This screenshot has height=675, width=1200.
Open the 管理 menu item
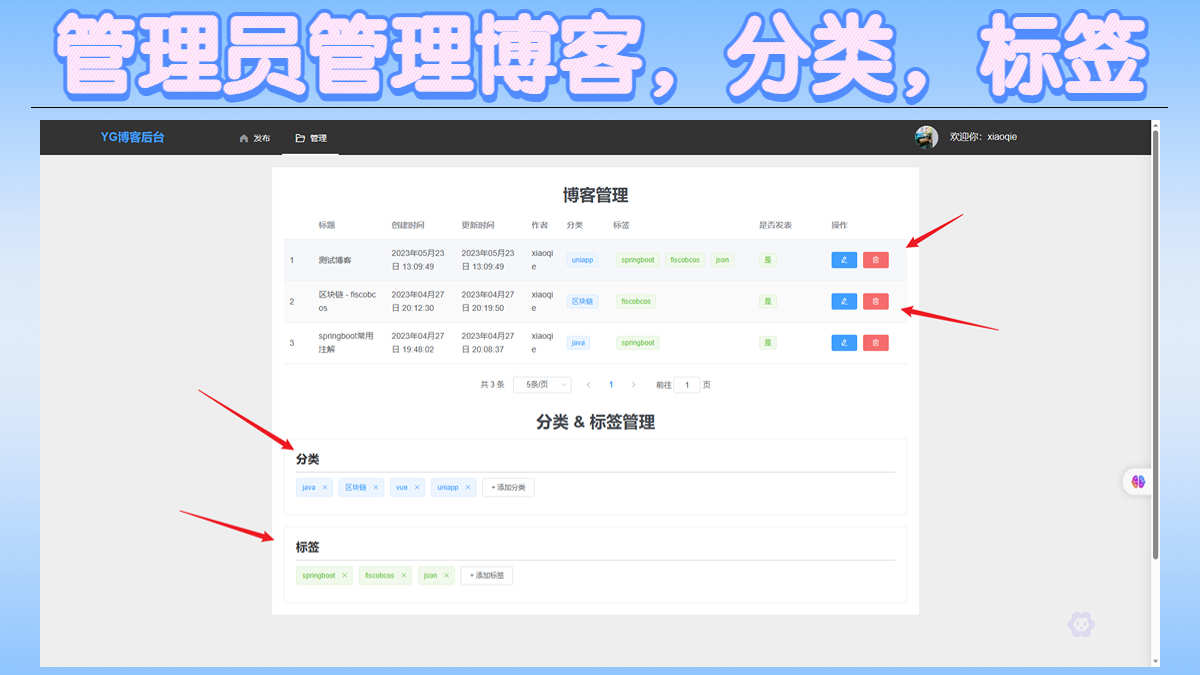coord(311,138)
